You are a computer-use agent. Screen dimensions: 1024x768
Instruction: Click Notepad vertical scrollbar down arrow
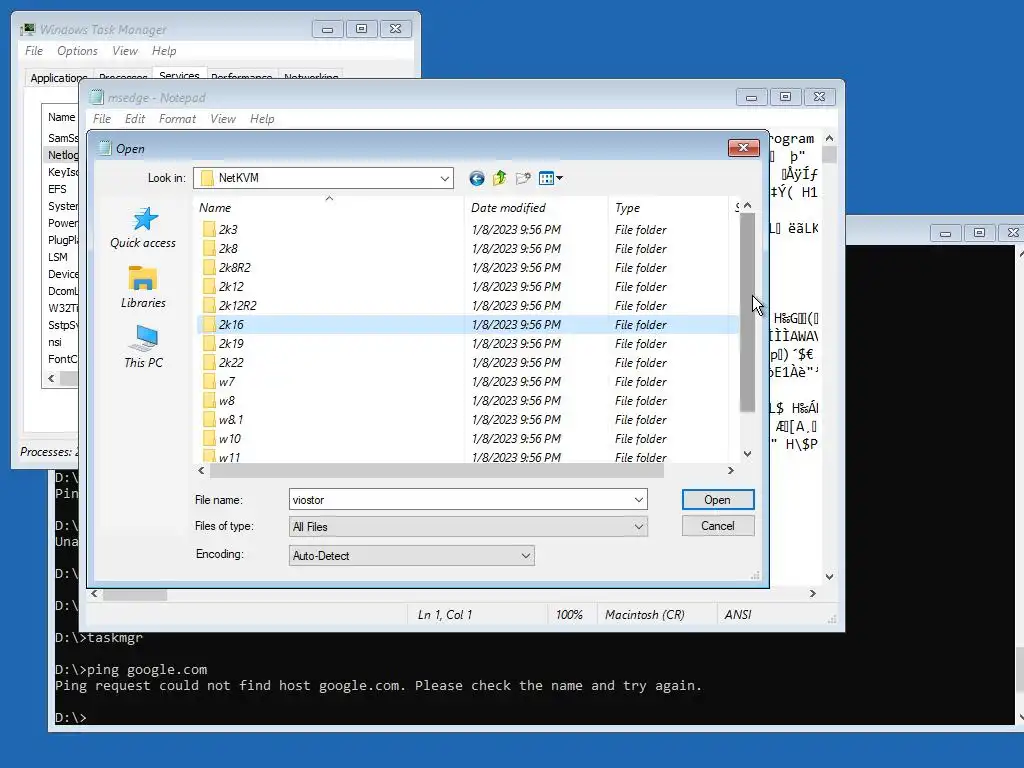(829, 577)
